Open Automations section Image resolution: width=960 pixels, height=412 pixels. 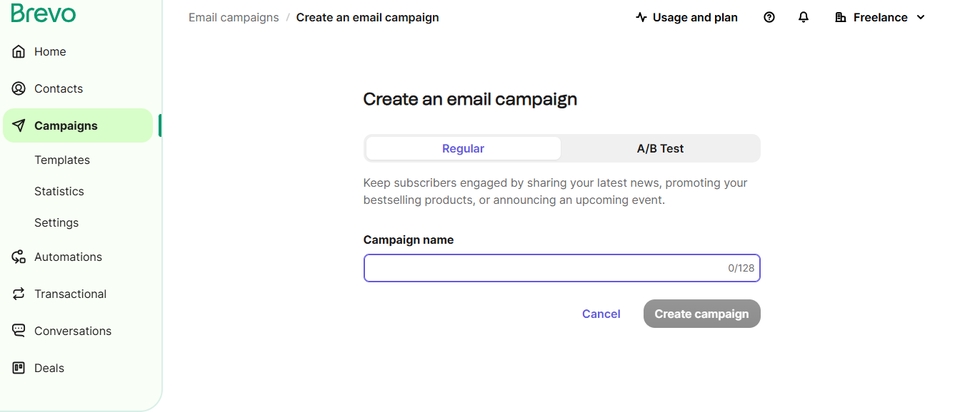pyautogui.click(x=67, y=257)
